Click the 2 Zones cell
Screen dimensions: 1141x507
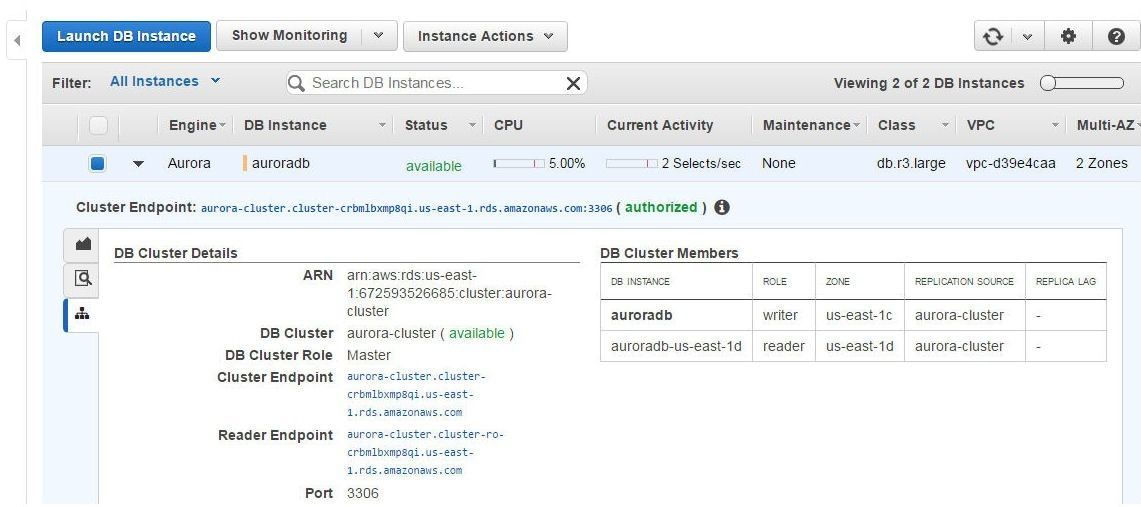pyautogui.click(x=1102, y=164)
